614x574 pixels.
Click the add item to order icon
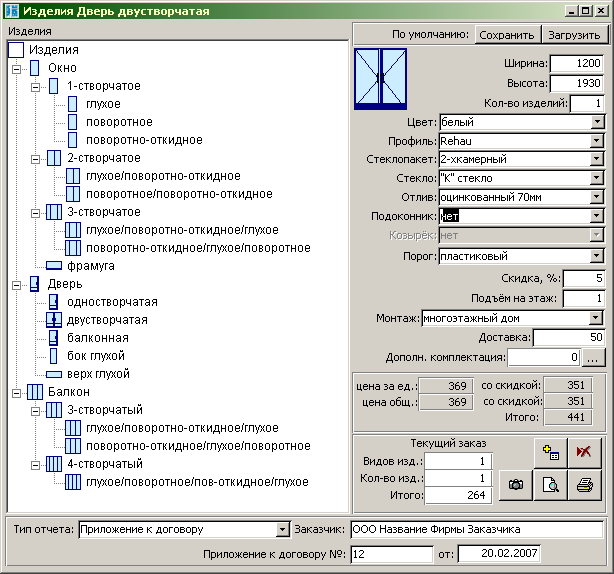551,453
